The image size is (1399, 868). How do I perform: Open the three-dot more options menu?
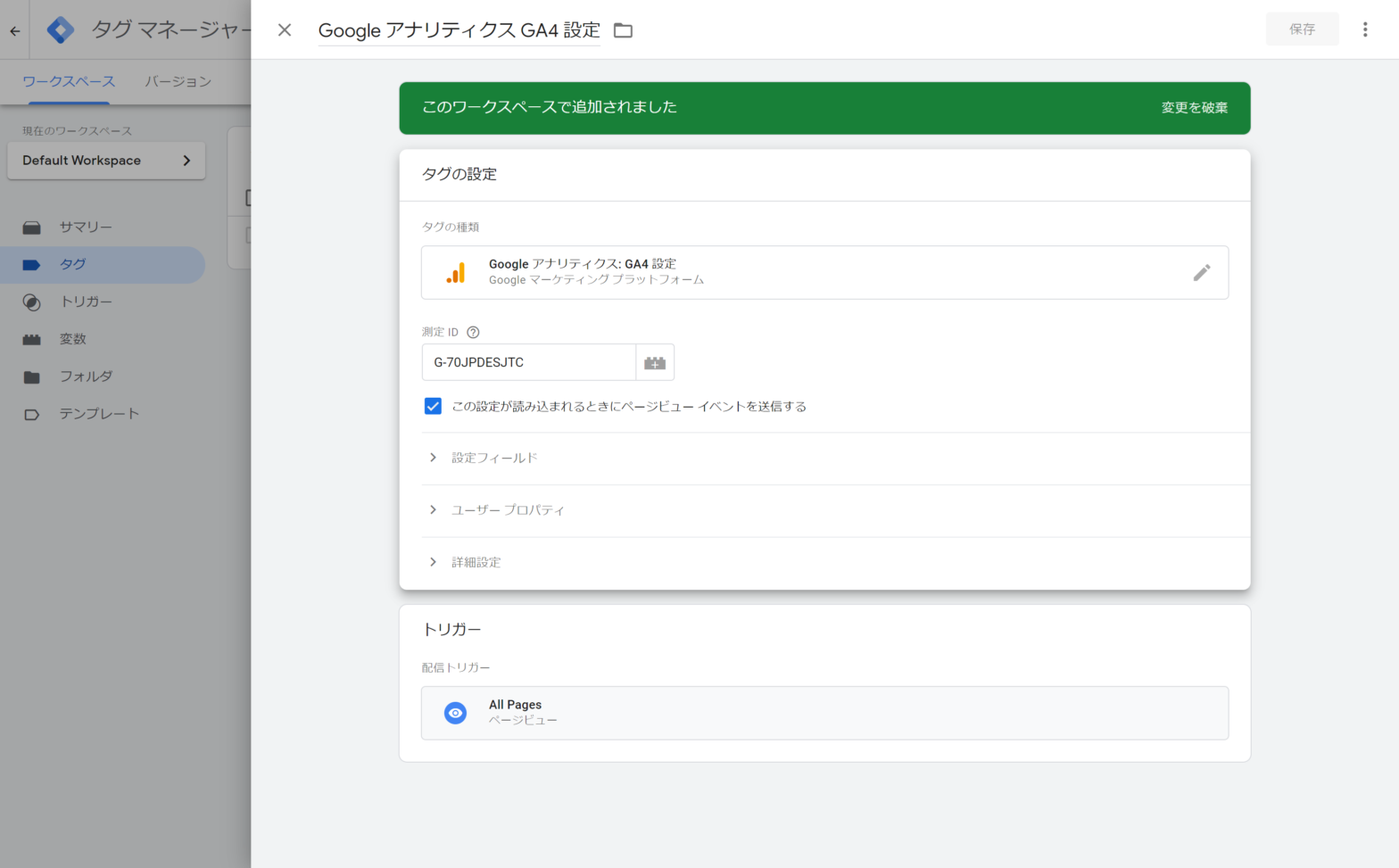(x=1364, y=29)
